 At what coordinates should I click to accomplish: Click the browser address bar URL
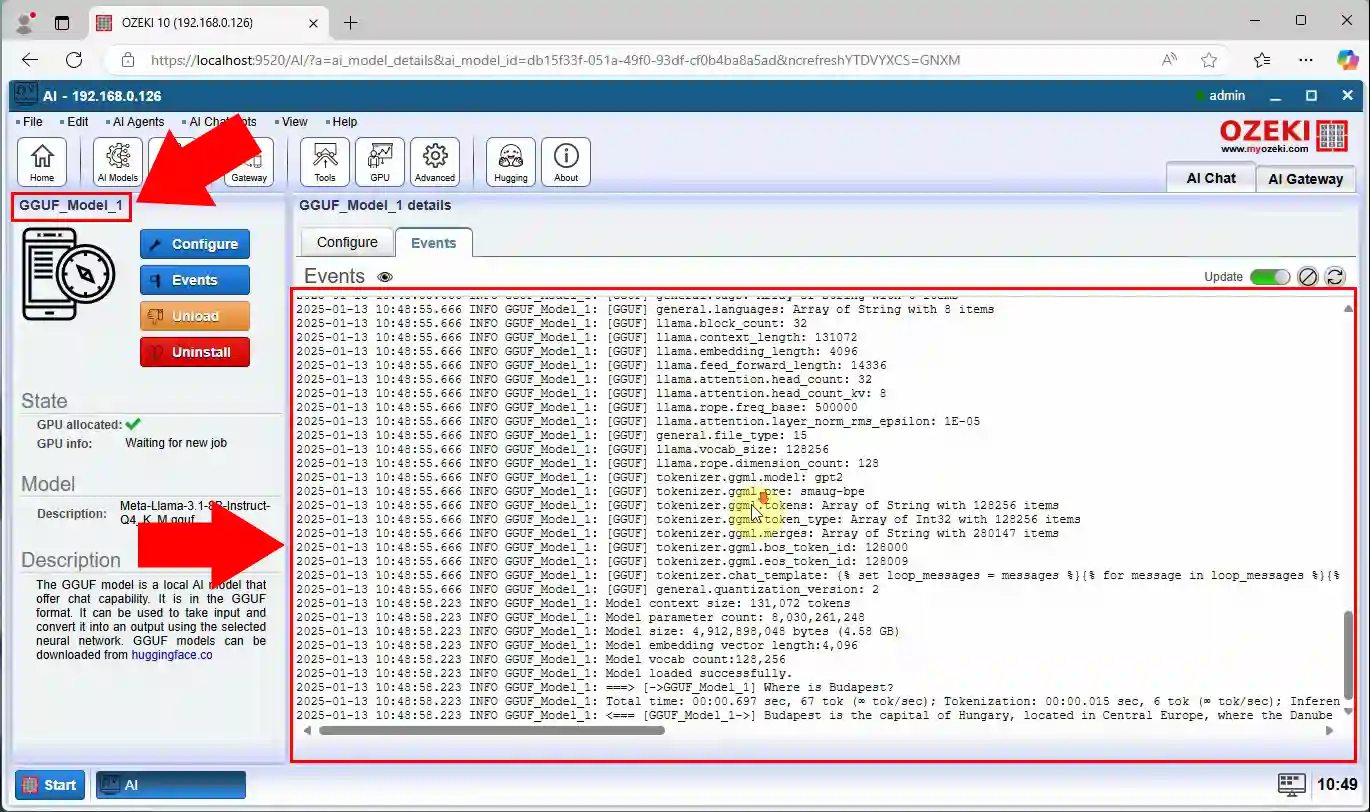555,60
